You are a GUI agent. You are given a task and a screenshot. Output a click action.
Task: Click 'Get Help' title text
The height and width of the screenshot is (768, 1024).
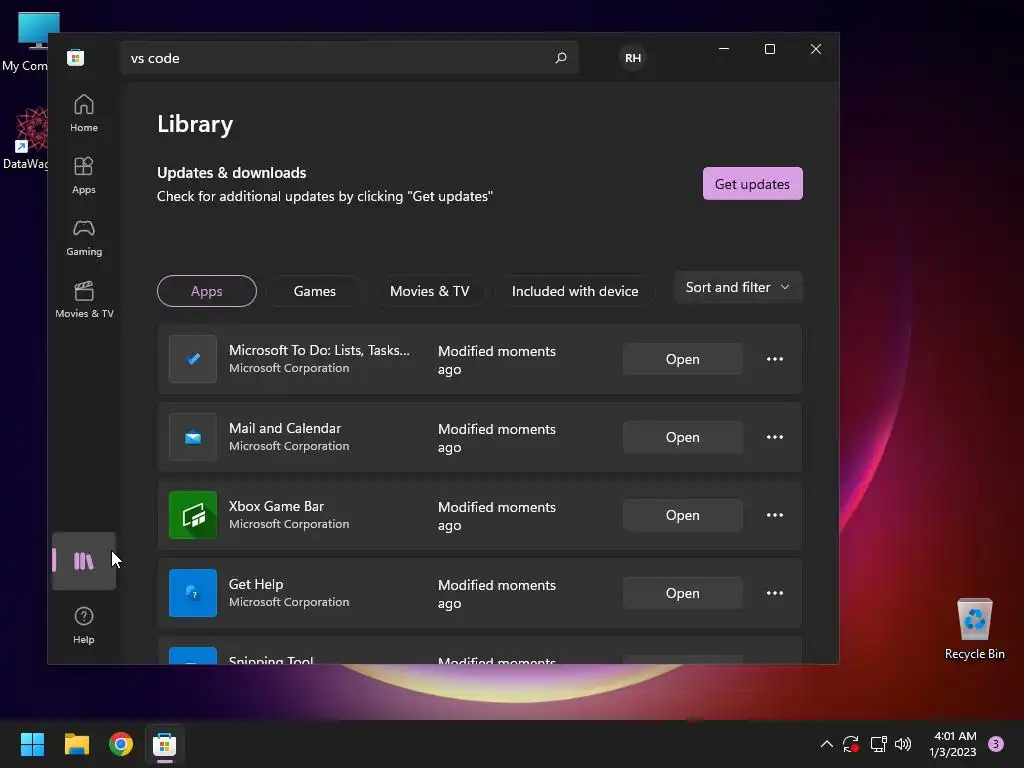[x=256, y=584]
